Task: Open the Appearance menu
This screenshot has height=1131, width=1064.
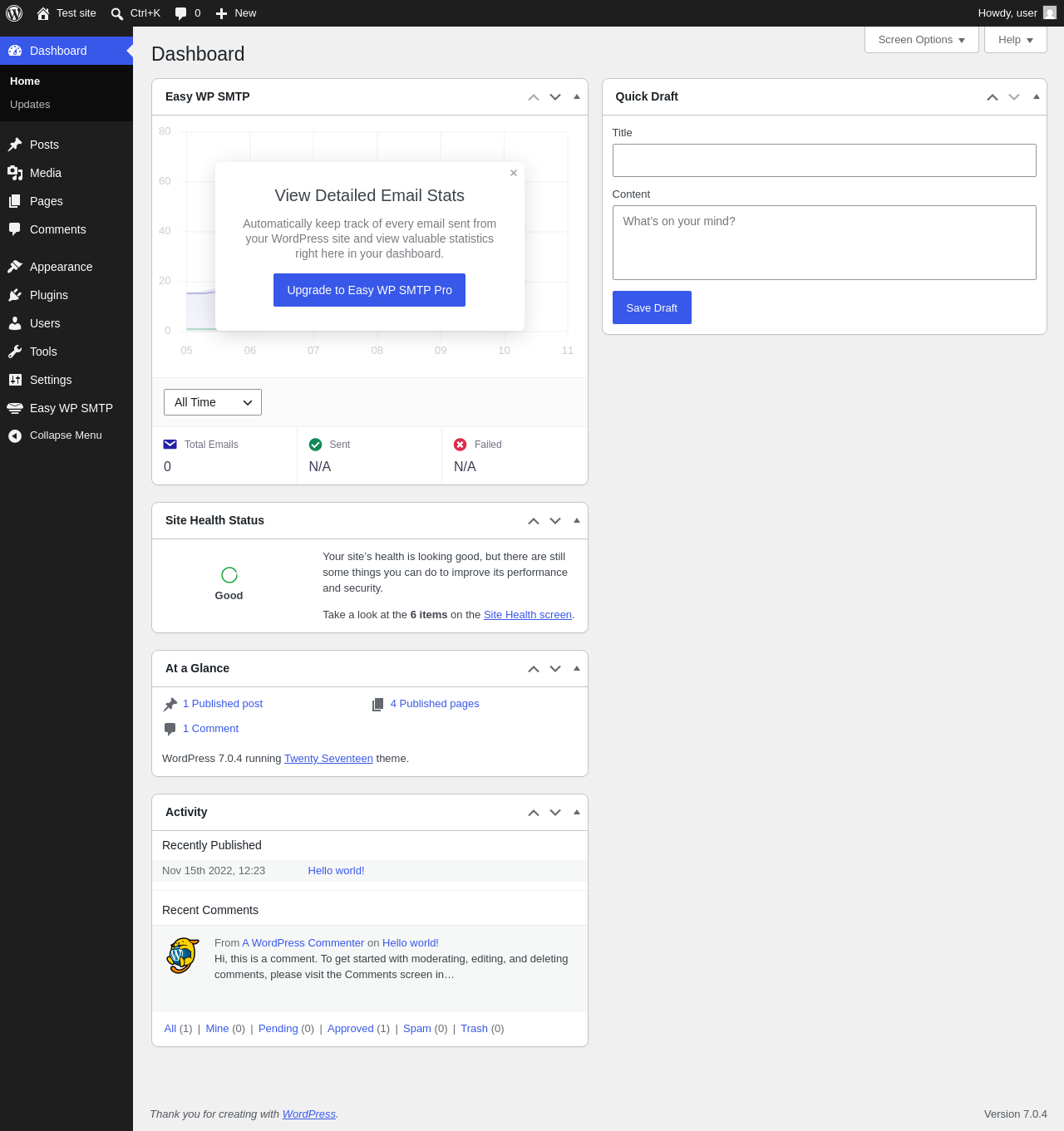Action: point(66,267)
